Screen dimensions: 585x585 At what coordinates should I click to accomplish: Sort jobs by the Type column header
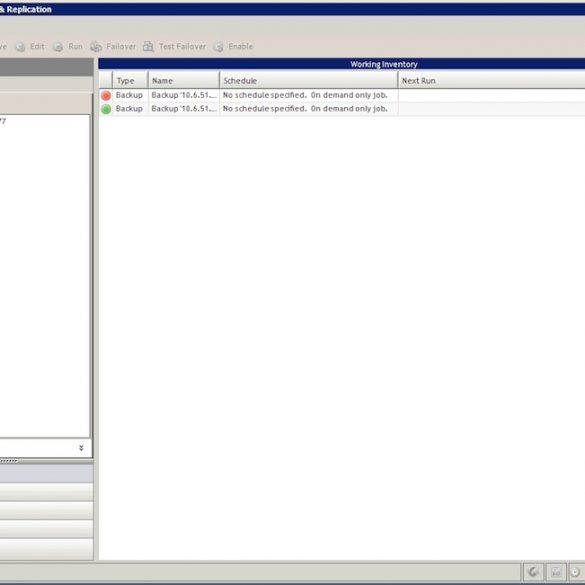[130, 81]
